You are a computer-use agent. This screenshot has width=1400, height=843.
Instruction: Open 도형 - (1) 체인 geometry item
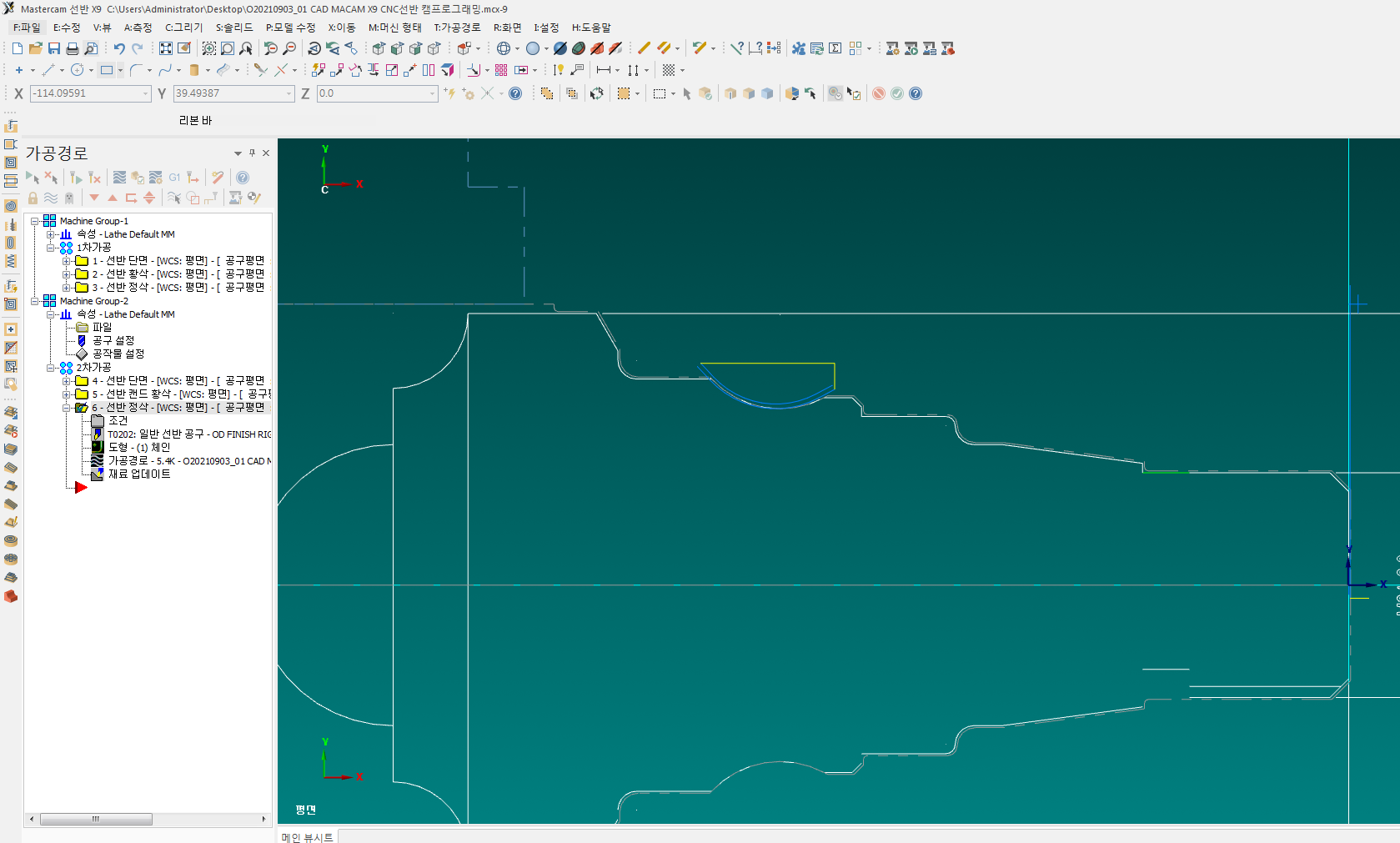point(139,448)
